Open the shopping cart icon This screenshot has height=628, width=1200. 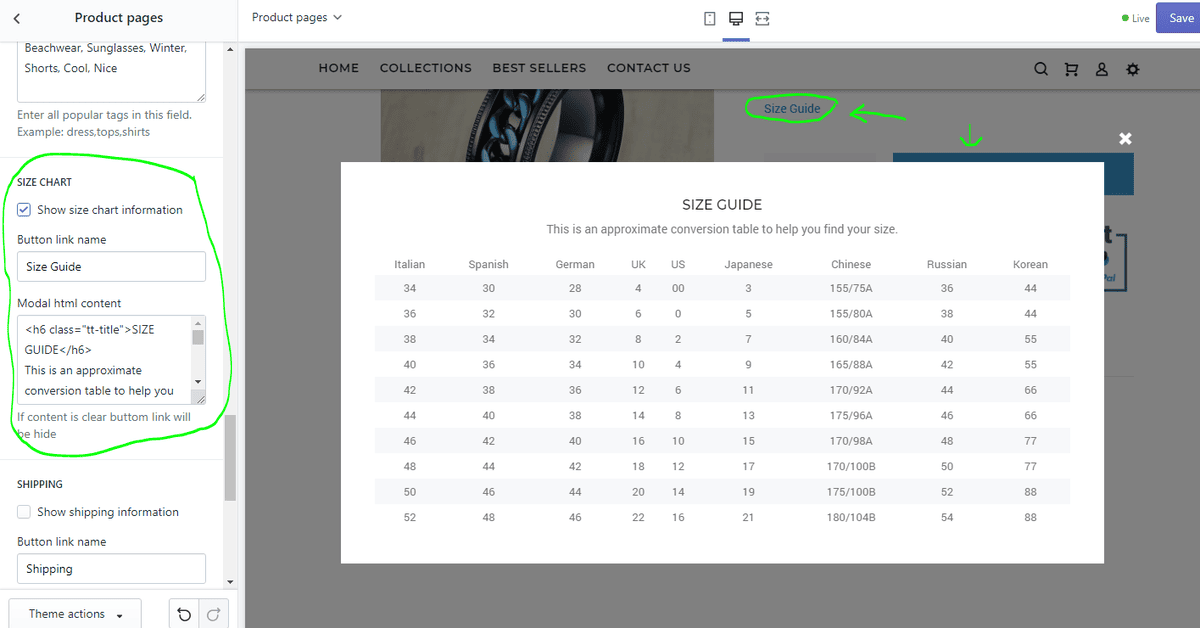pyautogui.click(x=1072, y=69)
